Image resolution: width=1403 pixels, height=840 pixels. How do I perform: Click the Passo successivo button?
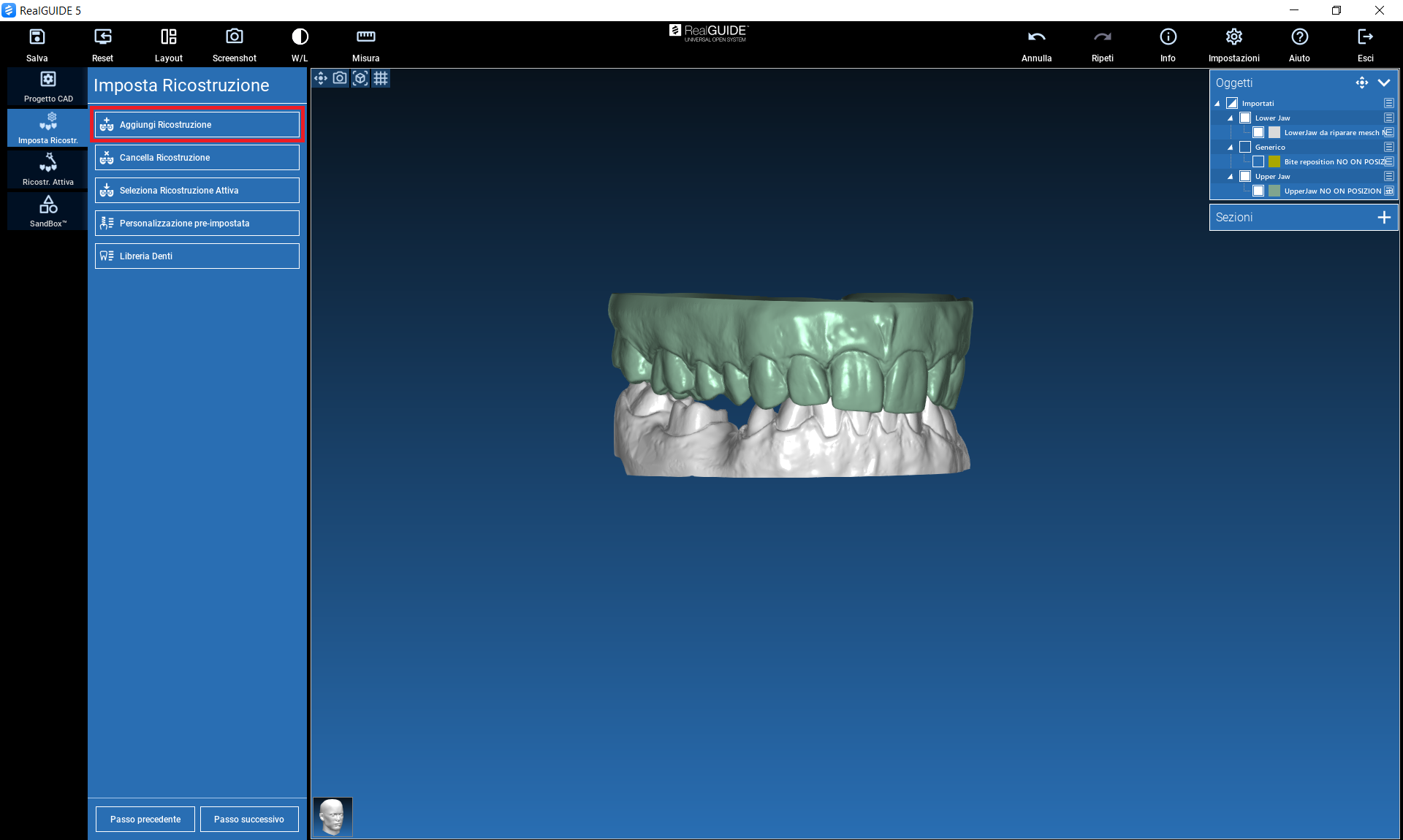(249, 819)
